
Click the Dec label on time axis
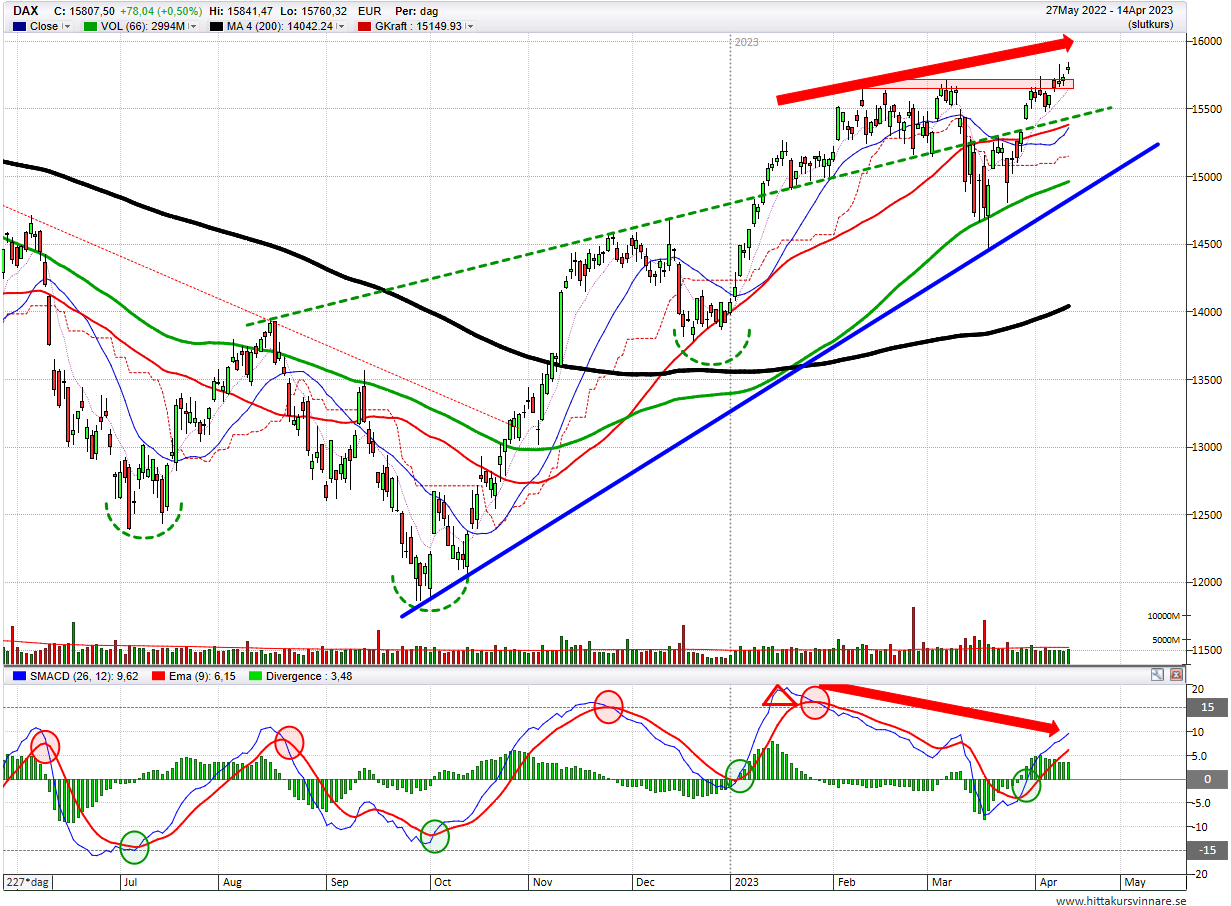pyautogui.click(x=645, y=883)
